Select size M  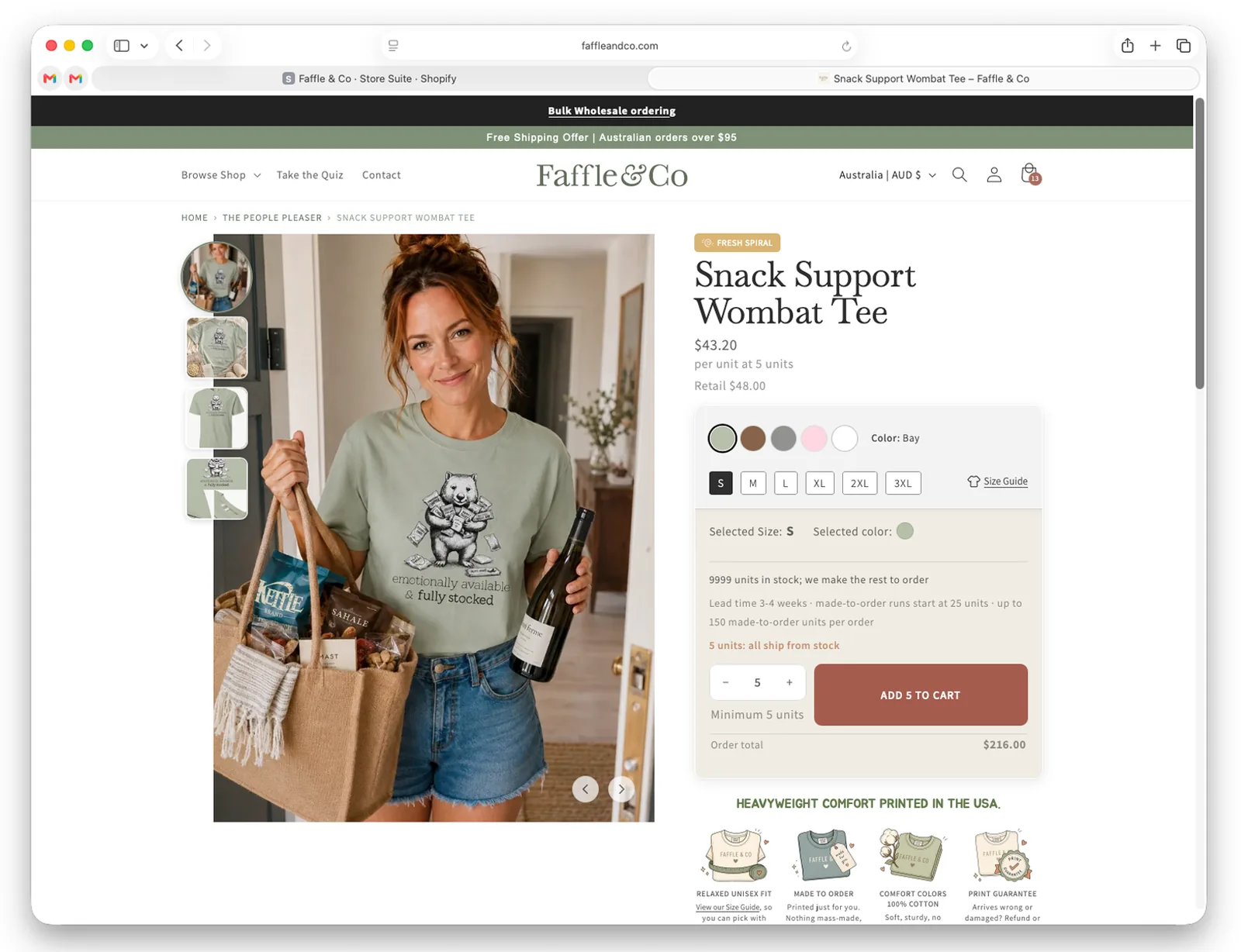pyautogui.click(x=753, y=483)
